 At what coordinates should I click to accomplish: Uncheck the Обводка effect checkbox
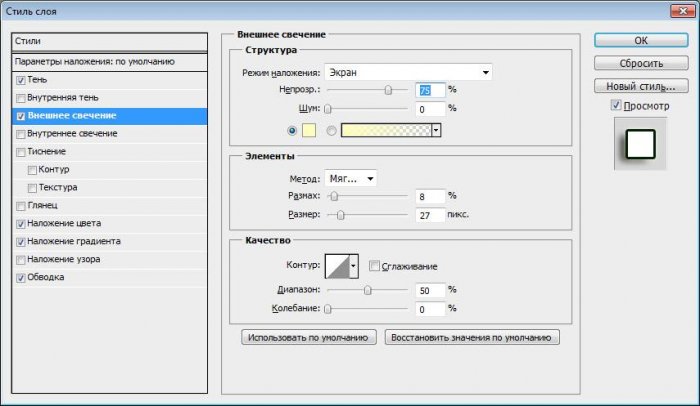tap(21, 277)
